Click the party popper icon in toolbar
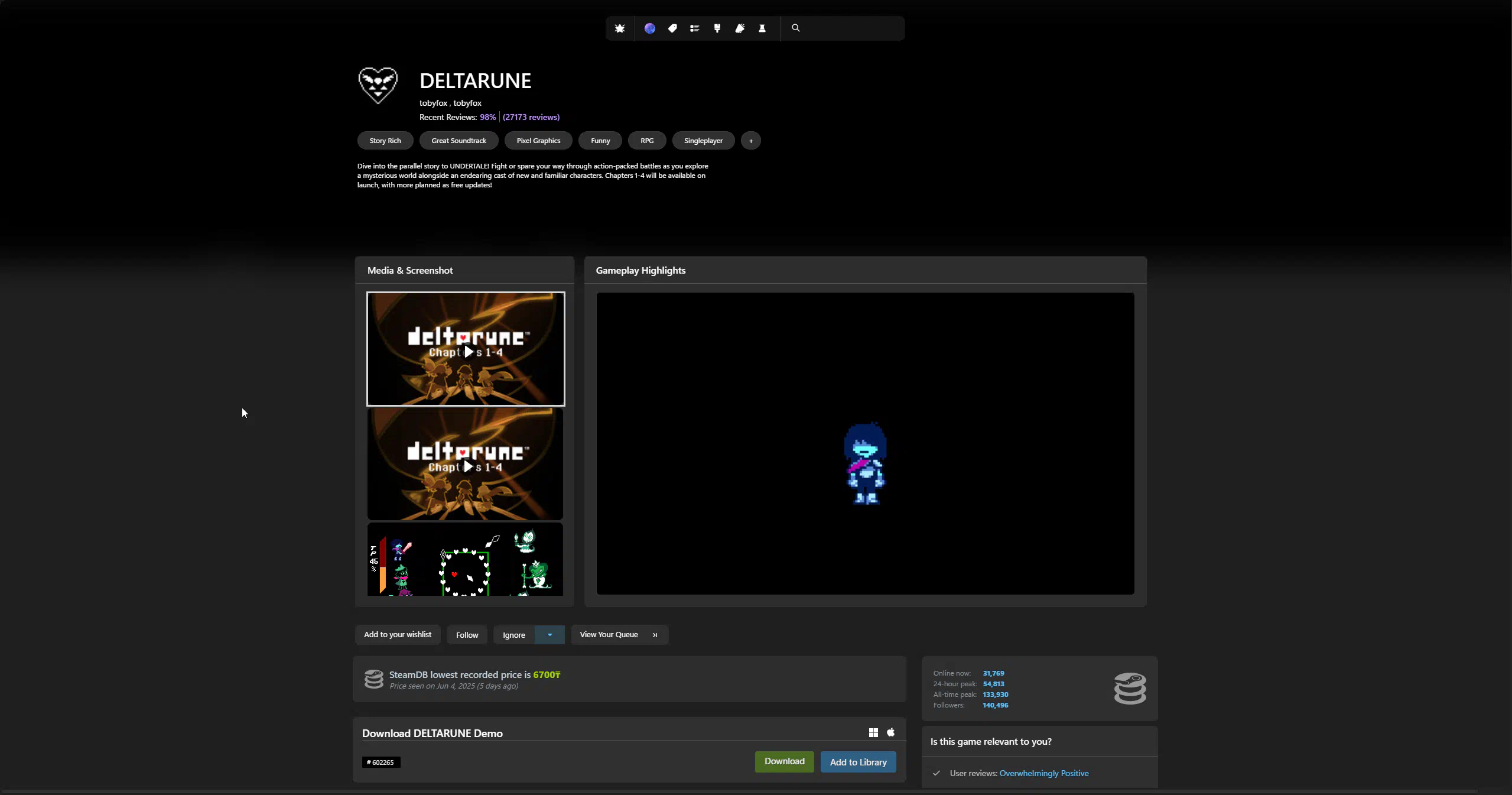 tap(740, 28)
